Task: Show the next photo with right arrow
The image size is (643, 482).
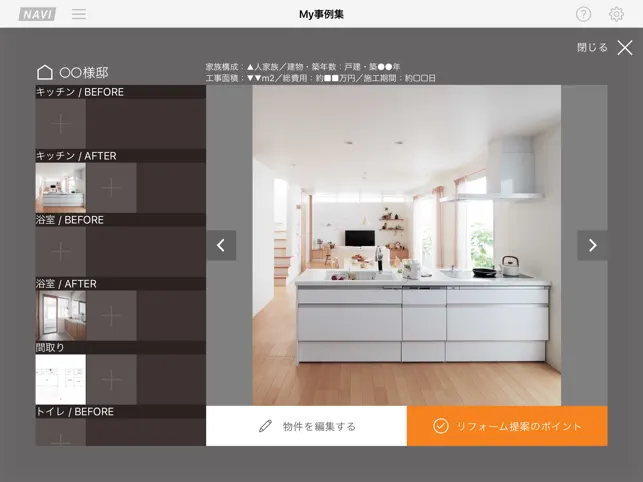Action: [x=592, y=245]
